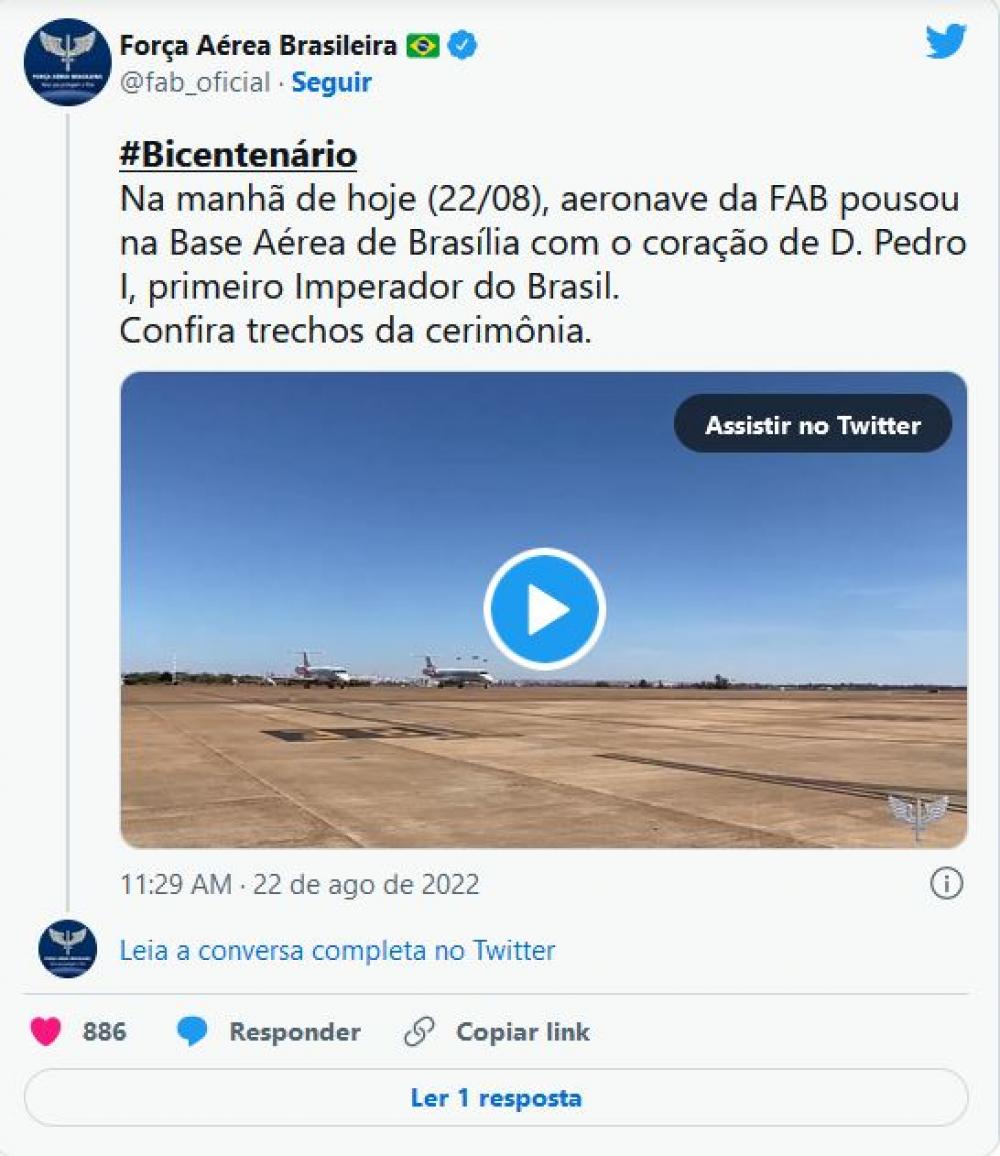Click the Copiar link text
Viewport: 1000px width, 1156px height.
[x=523, y=1031]
